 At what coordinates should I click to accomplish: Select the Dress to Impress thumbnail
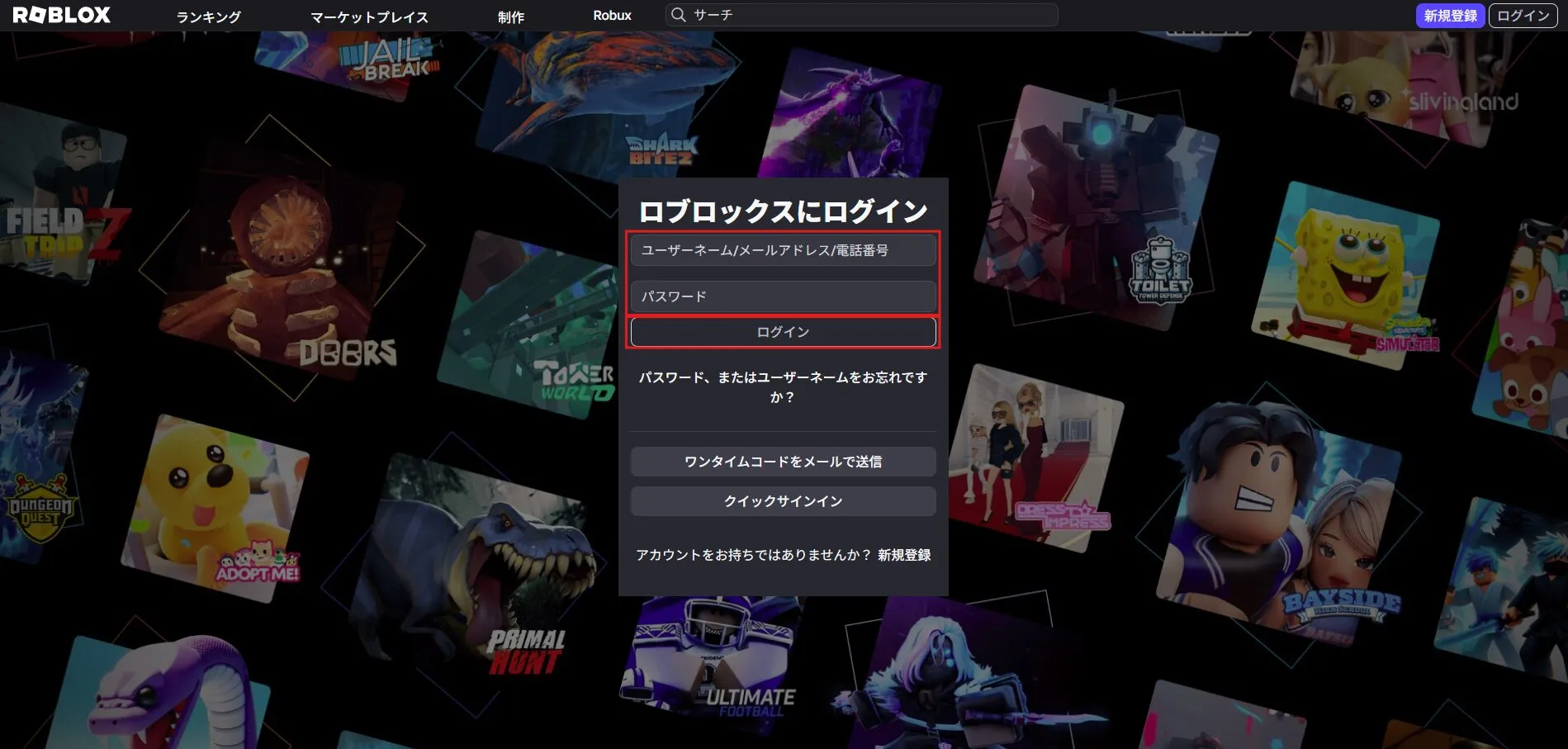click(1036, 458)
